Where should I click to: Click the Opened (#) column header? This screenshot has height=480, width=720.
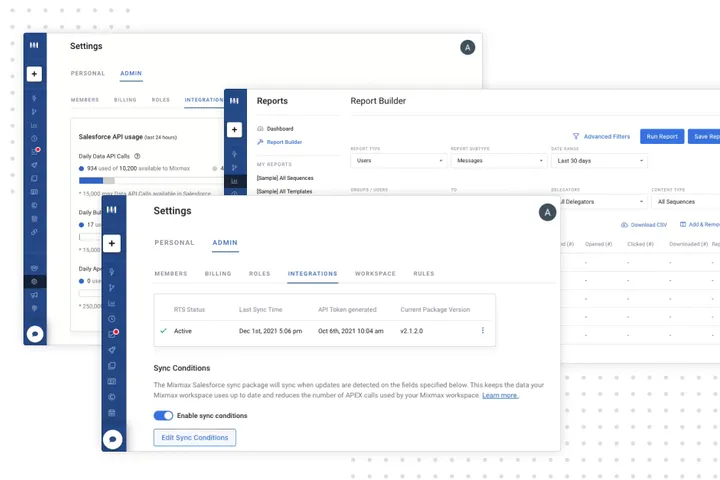click(x=598, y=244)
